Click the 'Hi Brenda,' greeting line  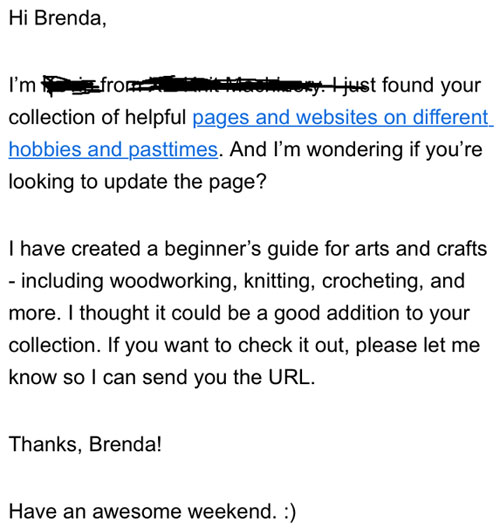(58, 18)
